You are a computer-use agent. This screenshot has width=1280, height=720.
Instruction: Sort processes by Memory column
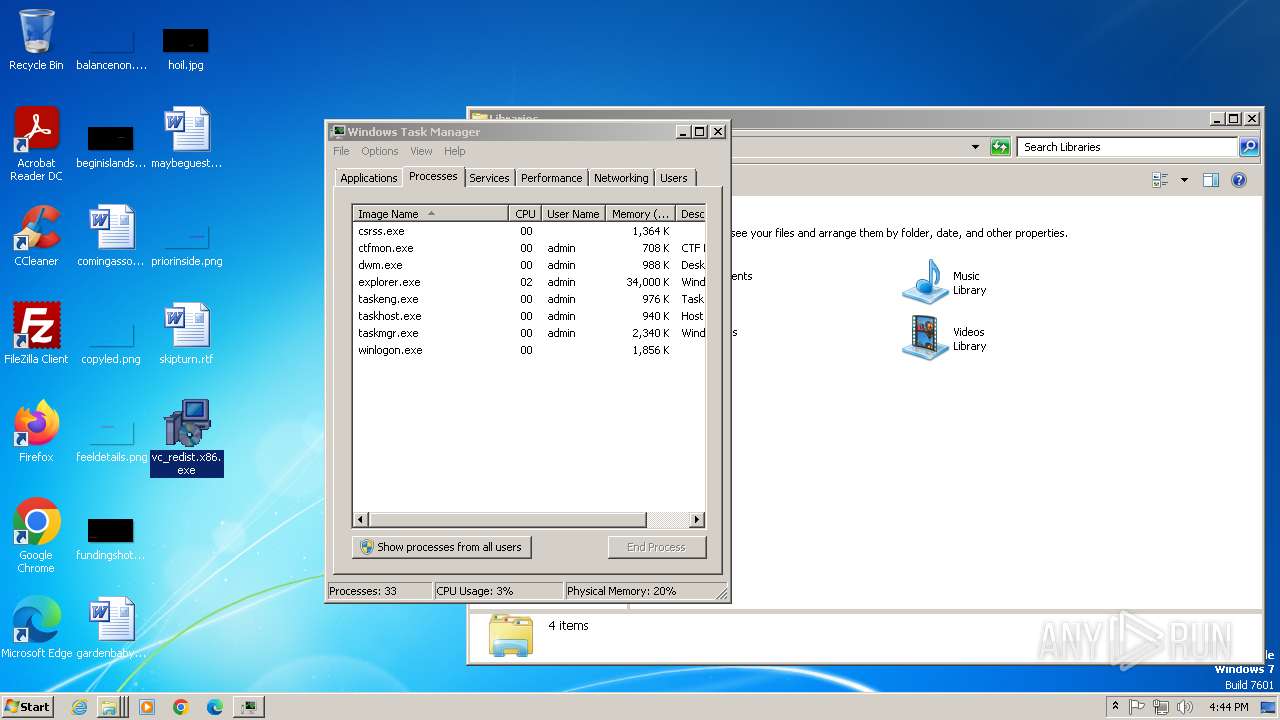click(x=640, y=213)
